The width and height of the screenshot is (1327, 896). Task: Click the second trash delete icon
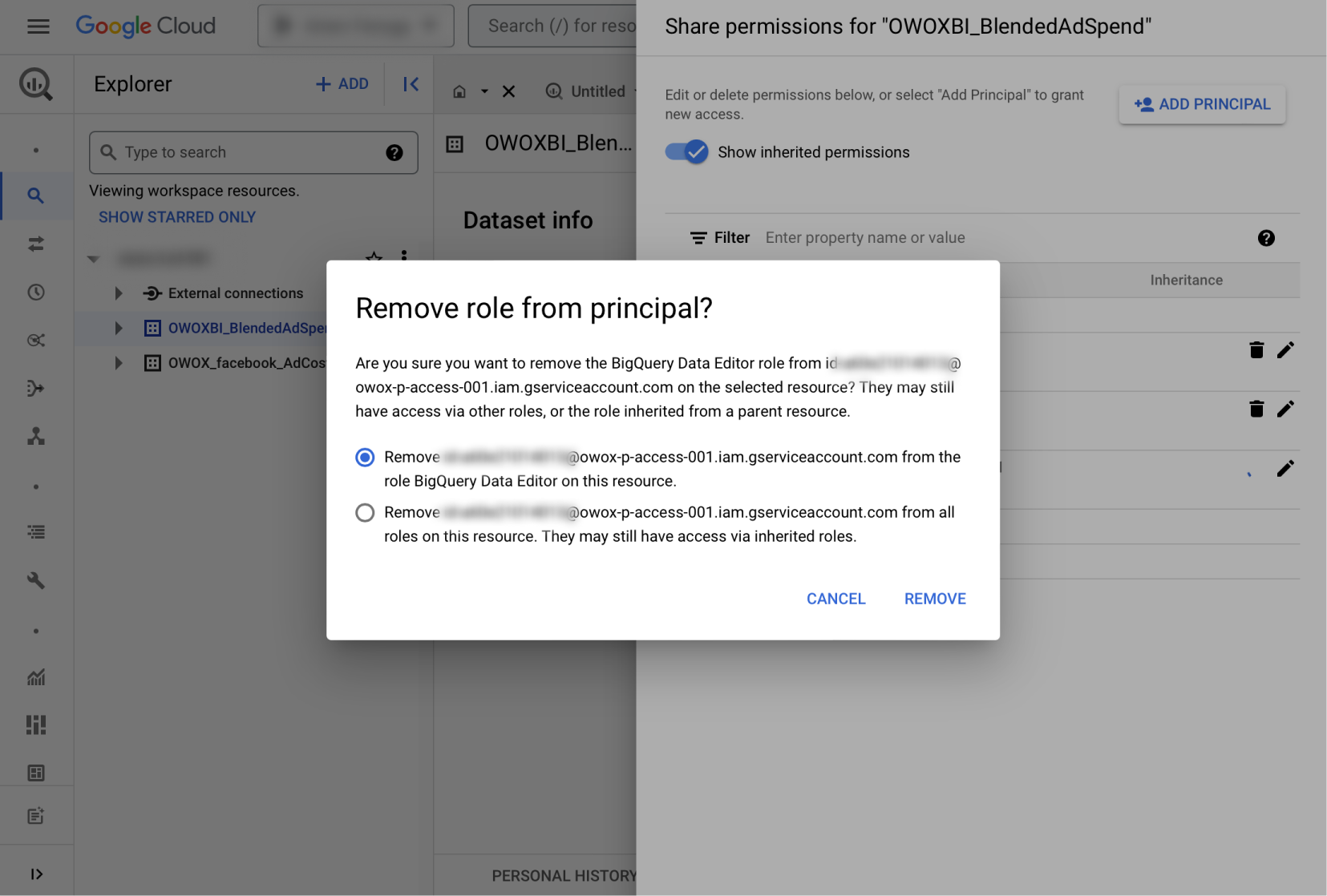tap(1256, 409)
